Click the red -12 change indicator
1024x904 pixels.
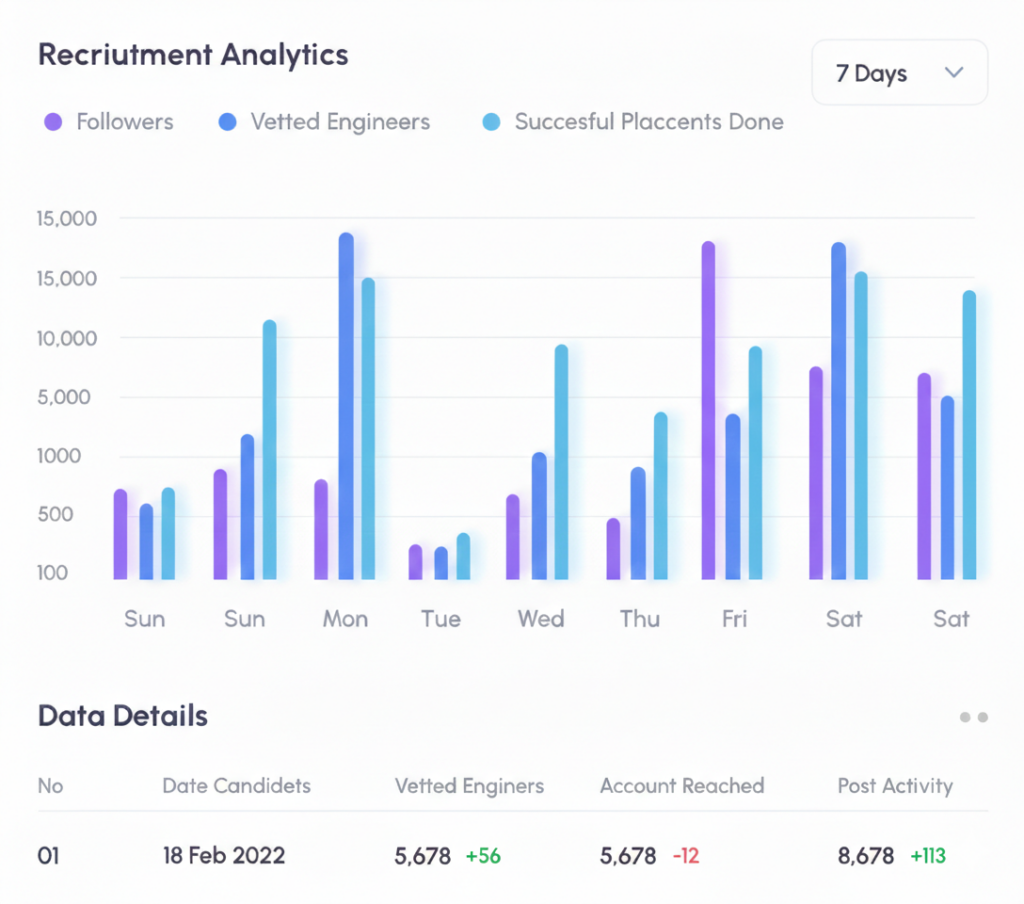click(x=686, y=856)
